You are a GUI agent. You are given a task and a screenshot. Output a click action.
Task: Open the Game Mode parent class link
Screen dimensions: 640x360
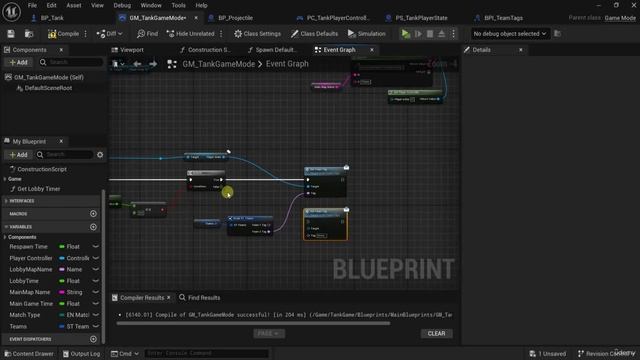point(620,18)
